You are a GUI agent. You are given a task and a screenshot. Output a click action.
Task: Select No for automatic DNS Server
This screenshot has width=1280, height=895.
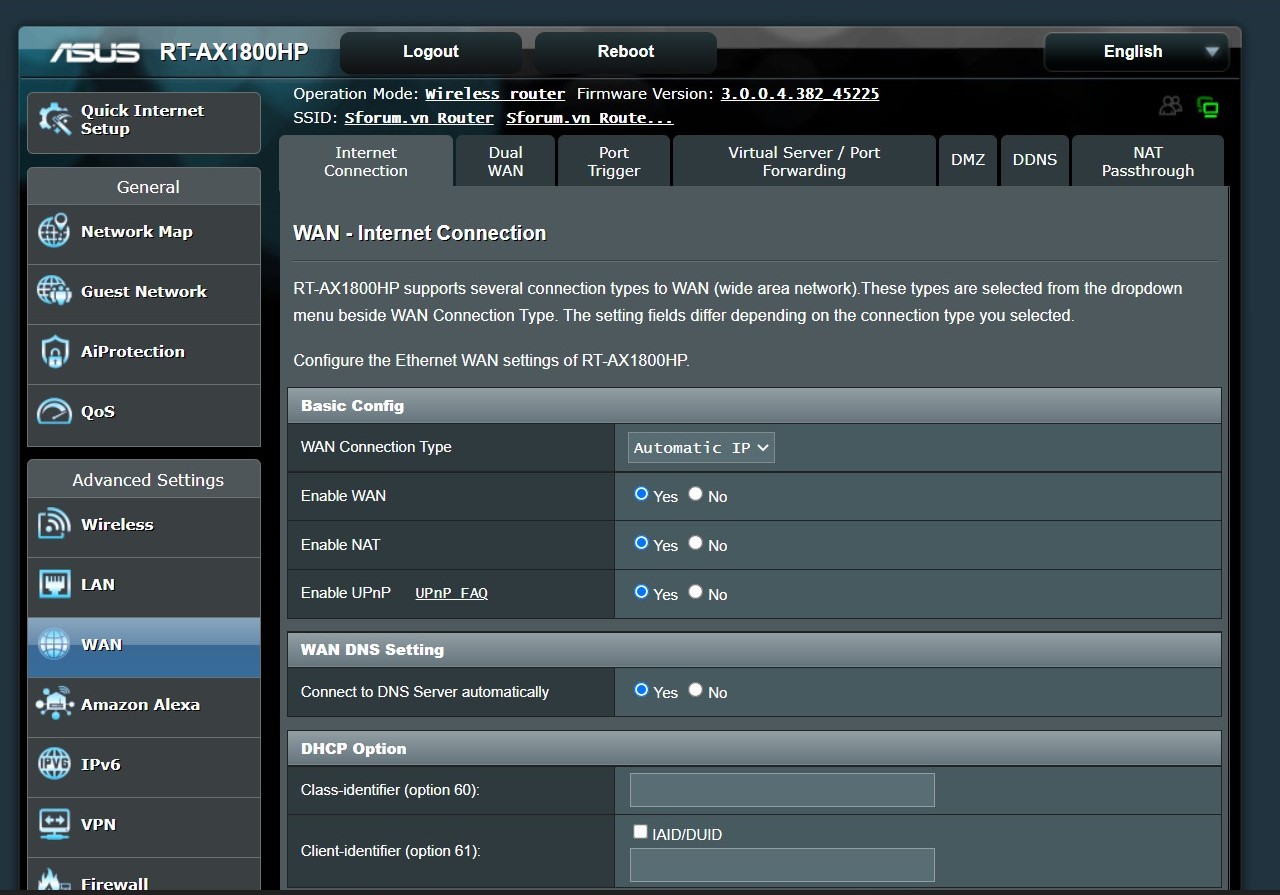[x=696, y=690]
